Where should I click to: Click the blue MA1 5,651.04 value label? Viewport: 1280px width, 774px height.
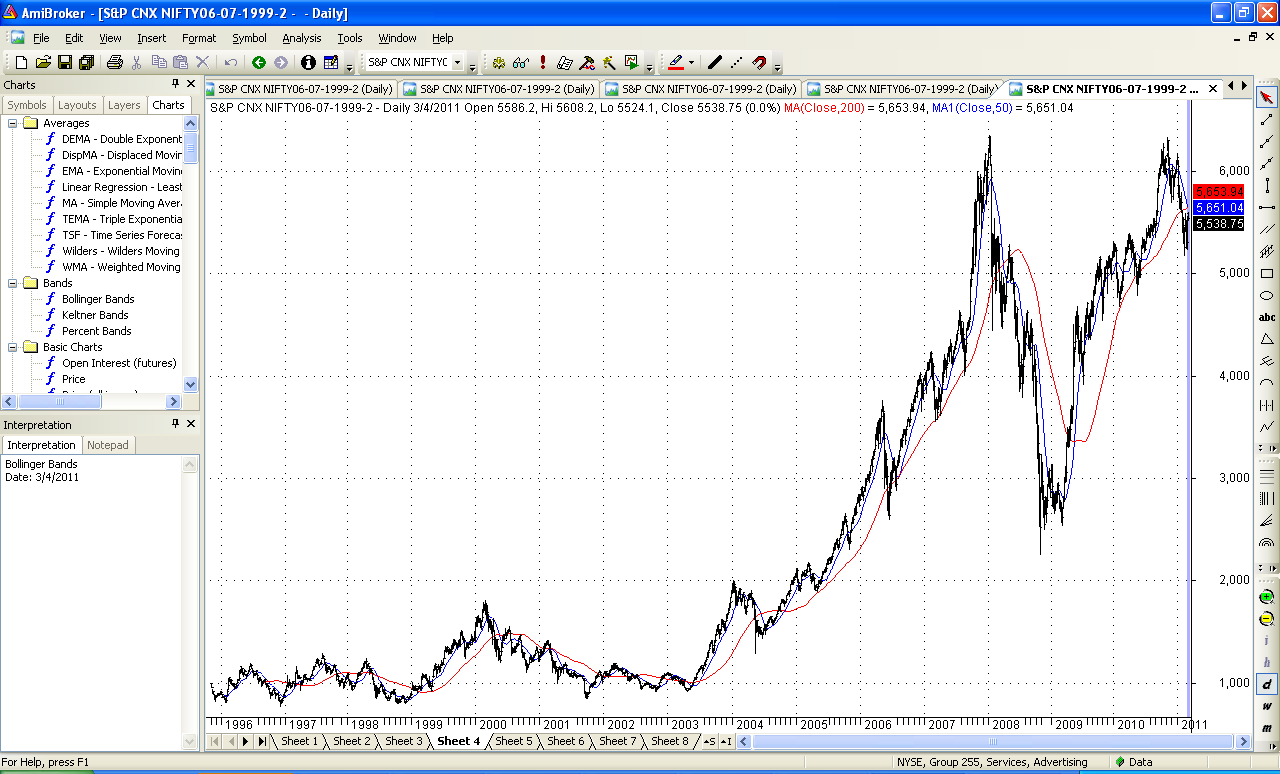click(1218, 207)
